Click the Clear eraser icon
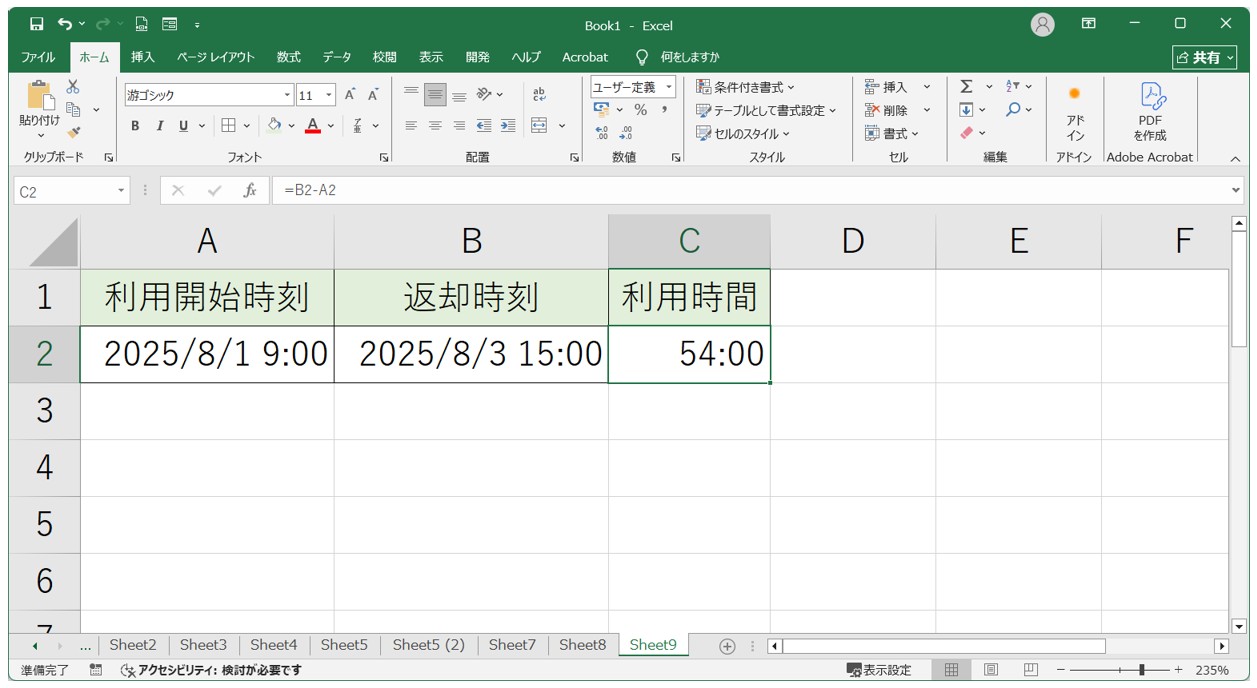Viewport: 1257px width, 688px height. click(x=966, y=133)
